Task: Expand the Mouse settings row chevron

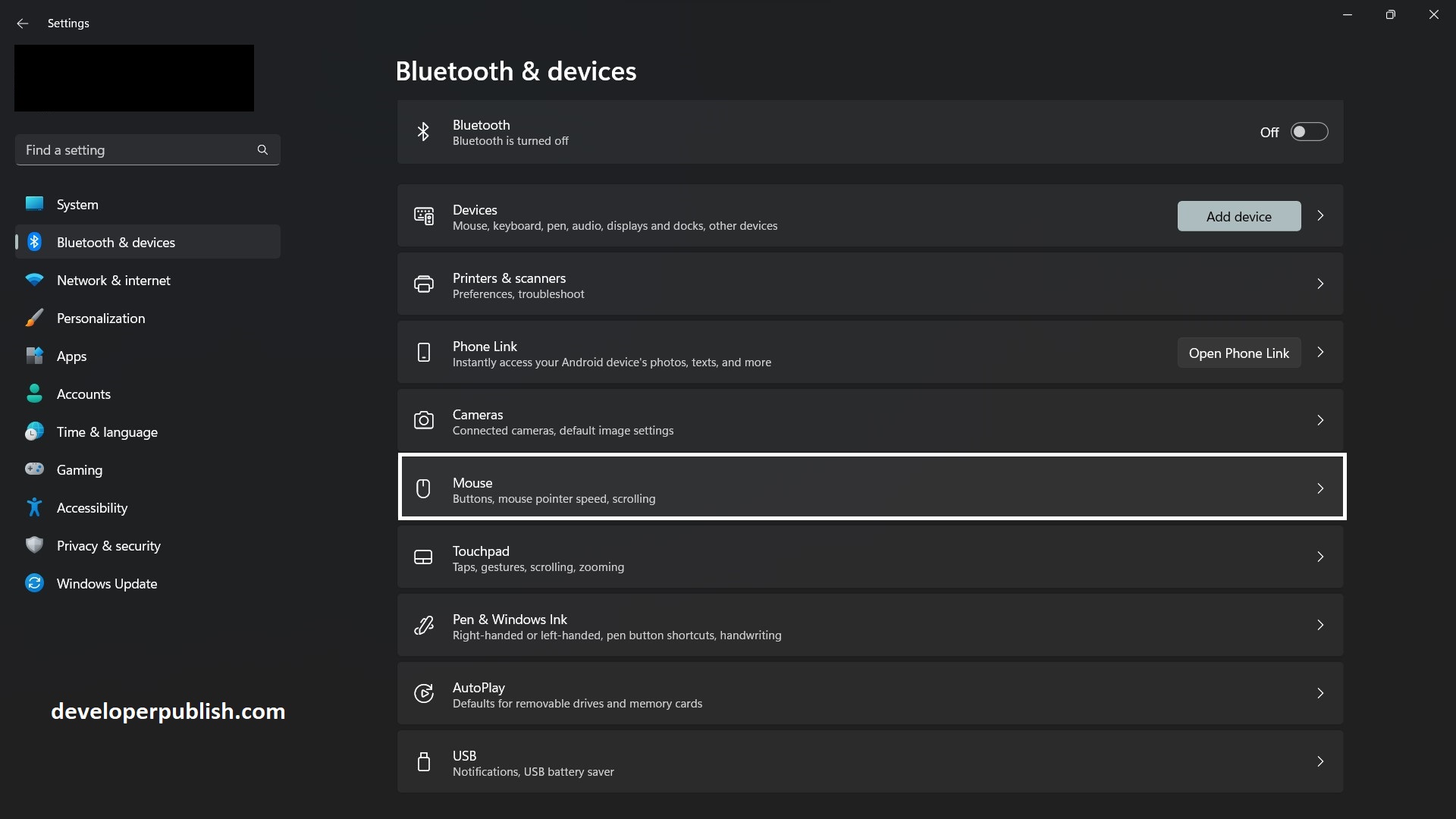Action: tap(1320, 488)
